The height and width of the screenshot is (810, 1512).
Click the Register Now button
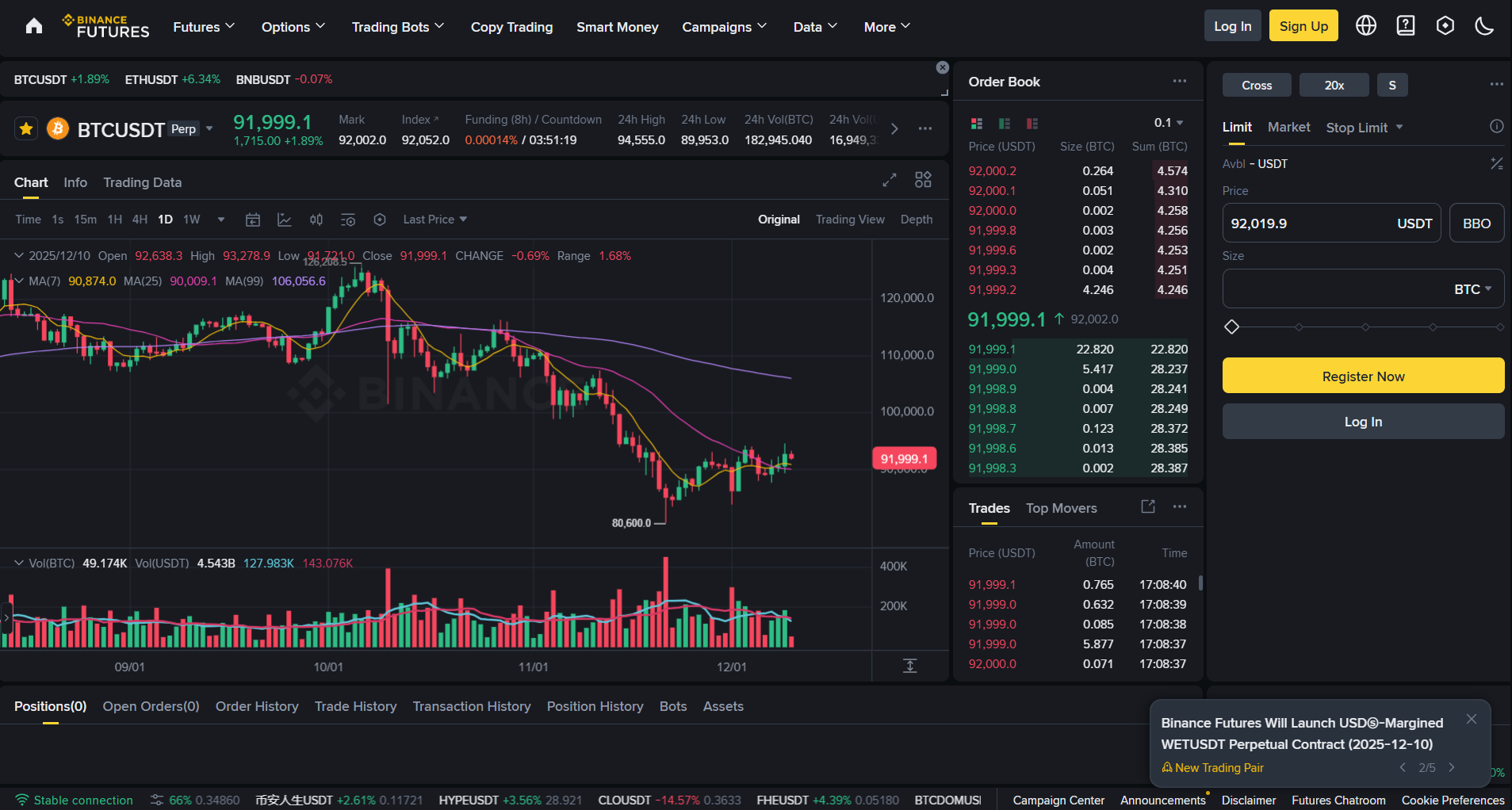(x=1362, y=376)
